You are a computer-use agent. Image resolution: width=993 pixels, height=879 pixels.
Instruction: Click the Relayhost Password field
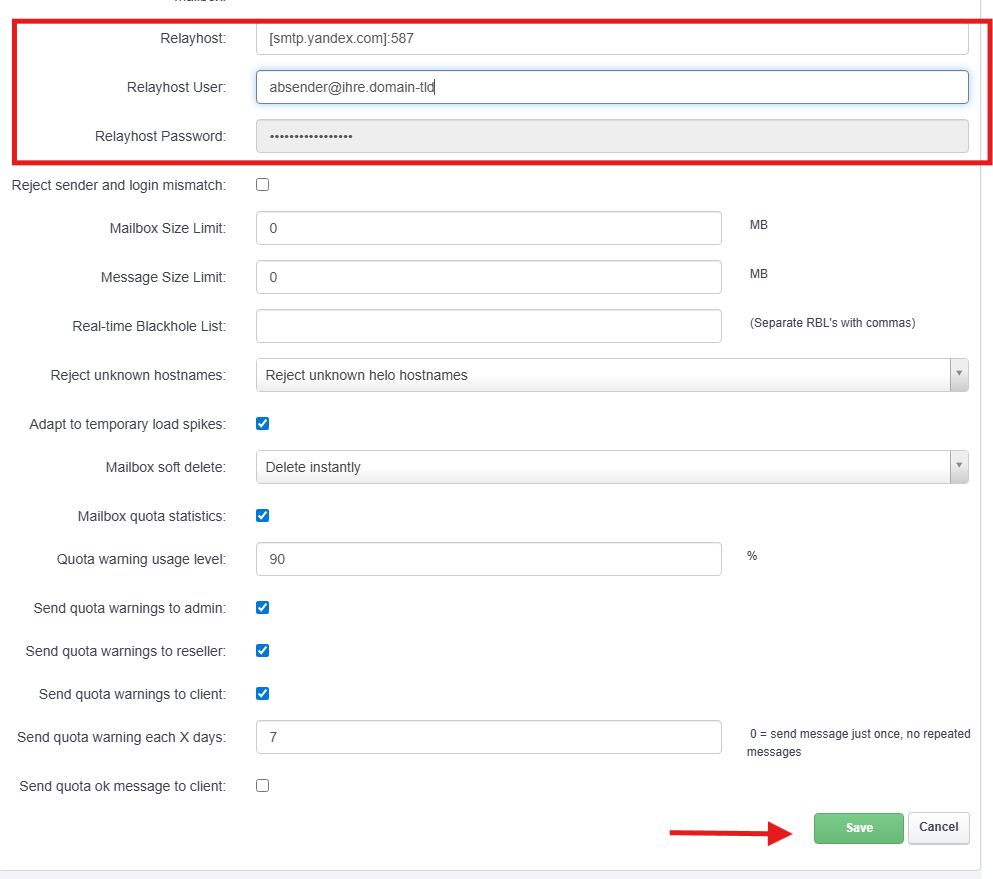[611, 136]
